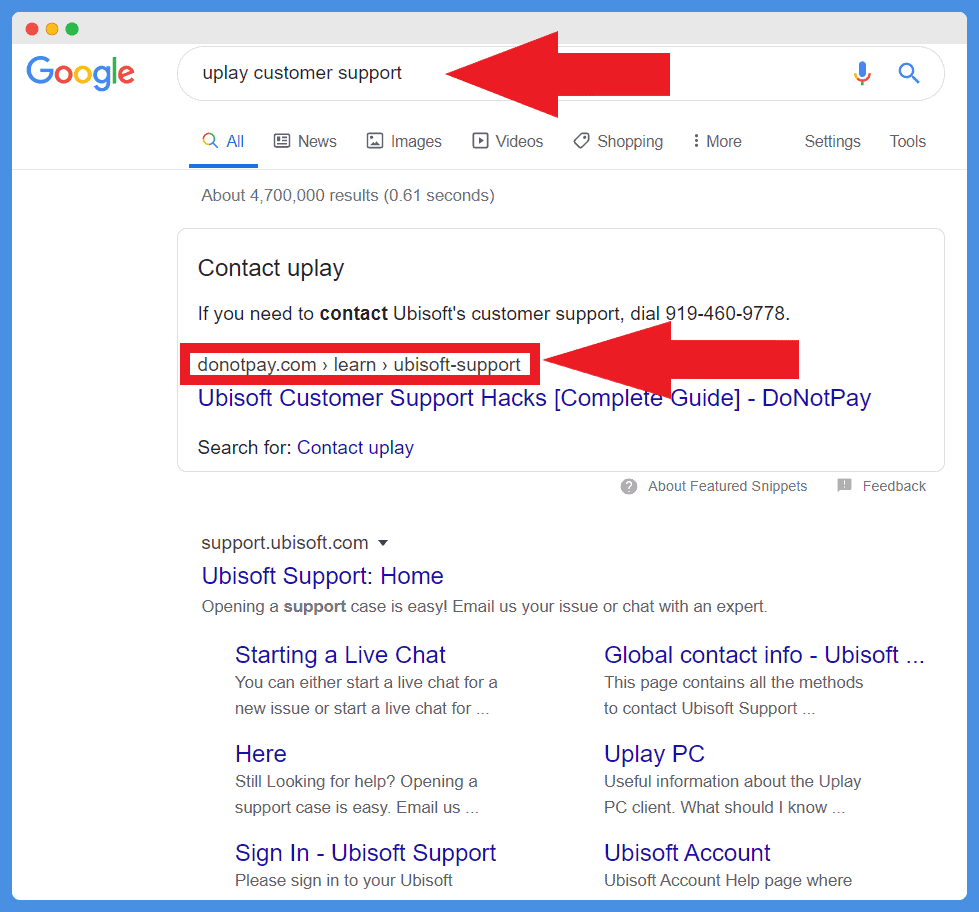Click 'Ubisoft Account Help page where' text
Screen dimensions: 979x912
click(728, 880)
